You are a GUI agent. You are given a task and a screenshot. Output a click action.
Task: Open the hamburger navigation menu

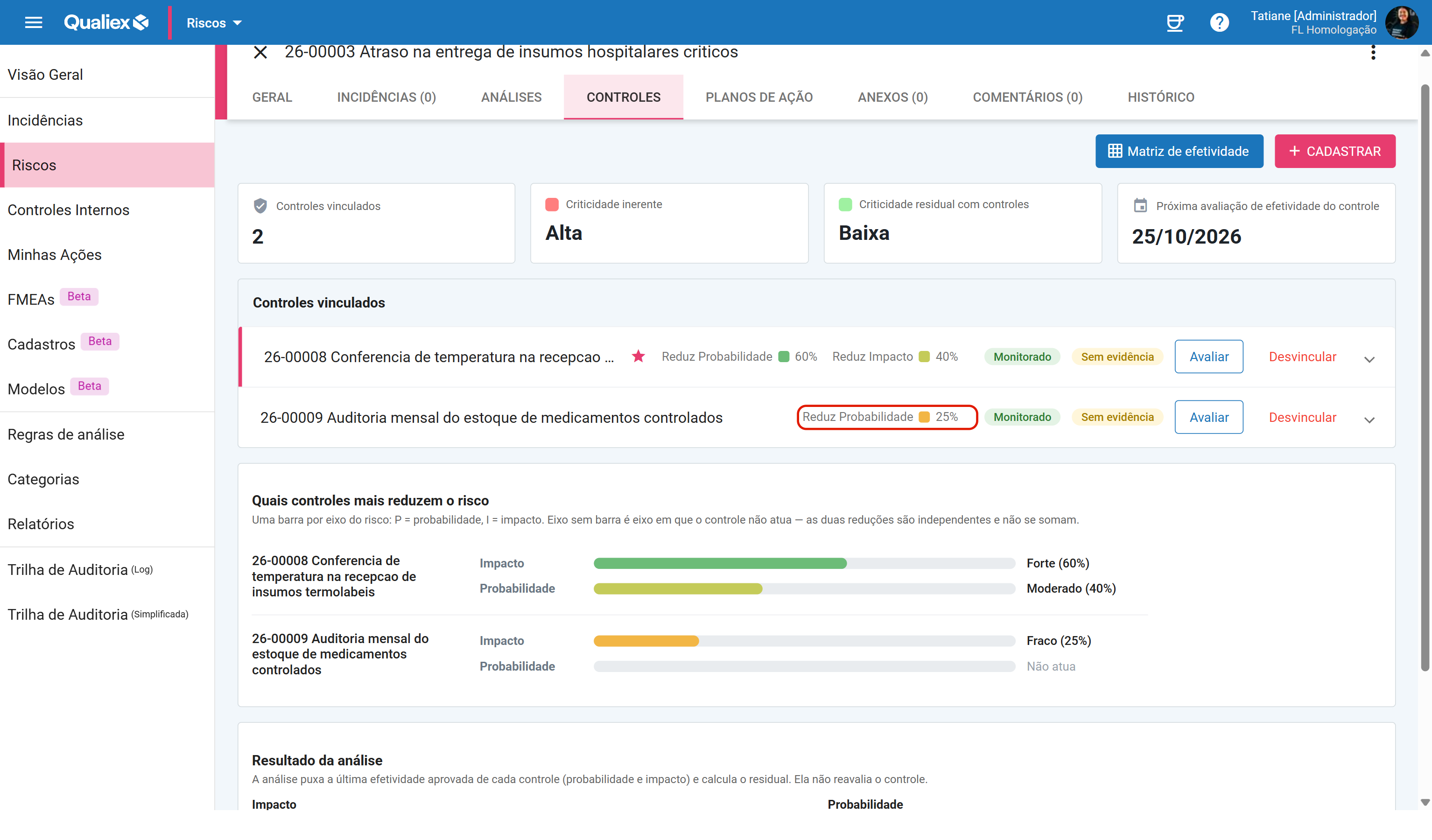click(x=34, y=23)
